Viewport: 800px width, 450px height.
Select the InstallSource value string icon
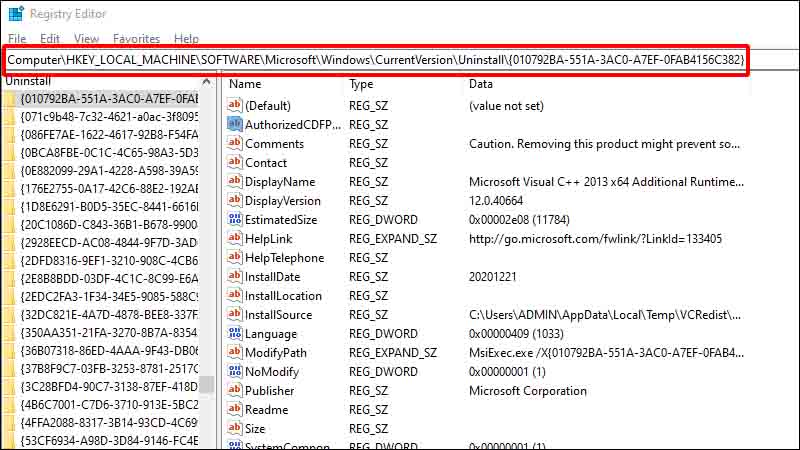235,314
